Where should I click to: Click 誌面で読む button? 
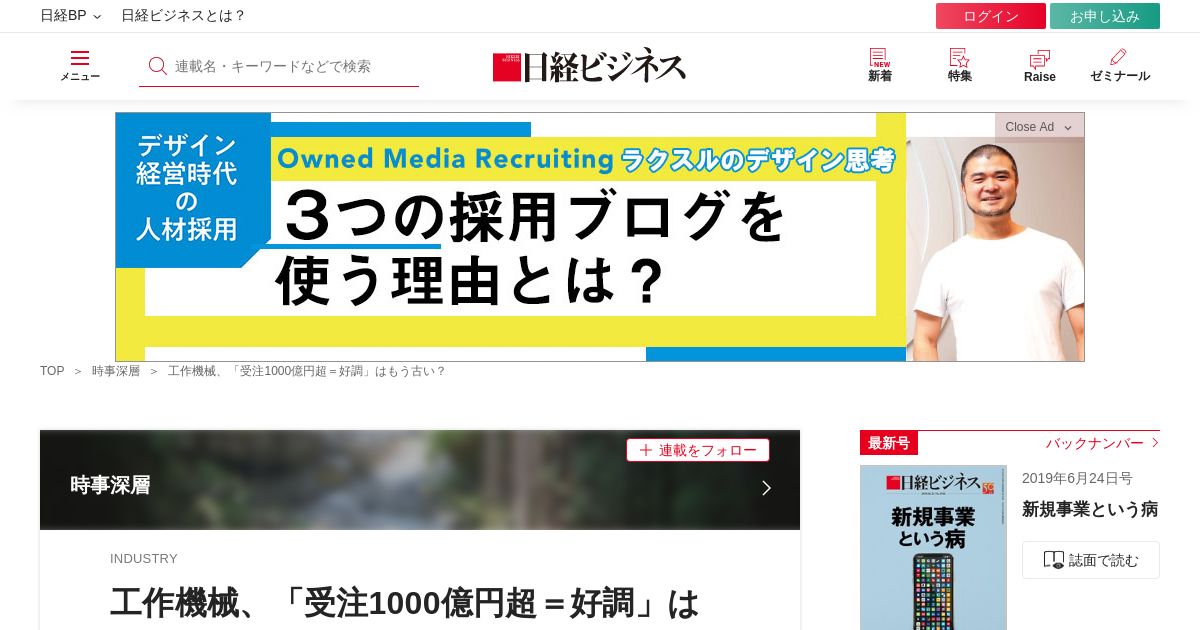click(x=1091, y=560)
